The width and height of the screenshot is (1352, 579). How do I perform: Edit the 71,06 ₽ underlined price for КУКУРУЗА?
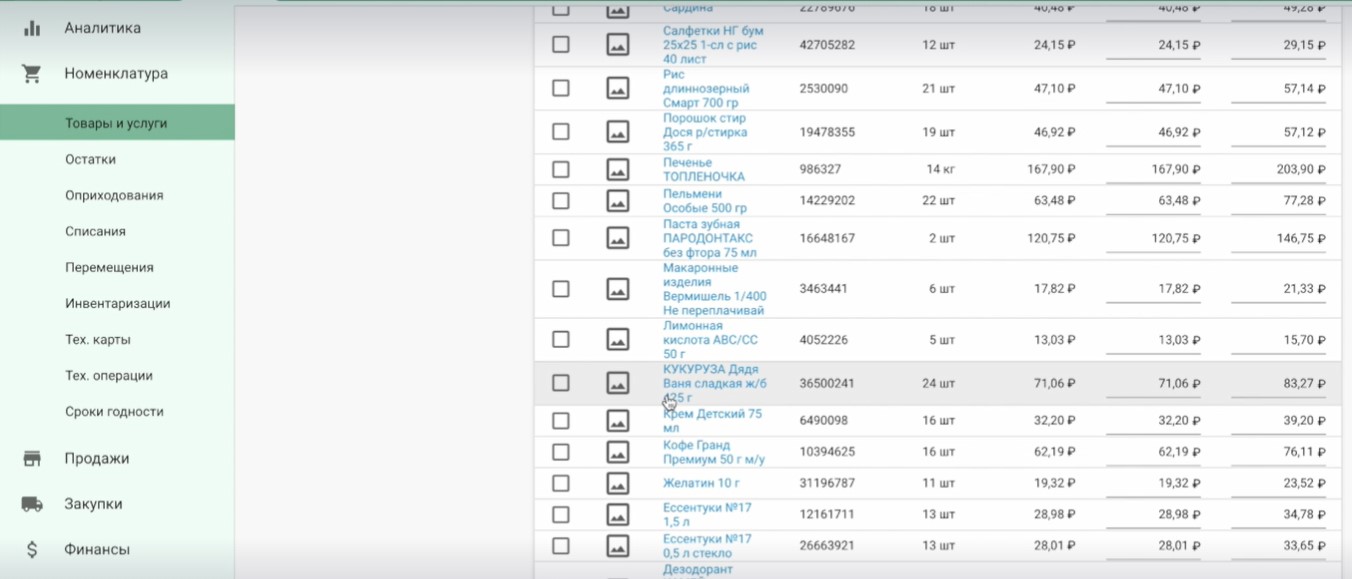[x=1154, y=383]
